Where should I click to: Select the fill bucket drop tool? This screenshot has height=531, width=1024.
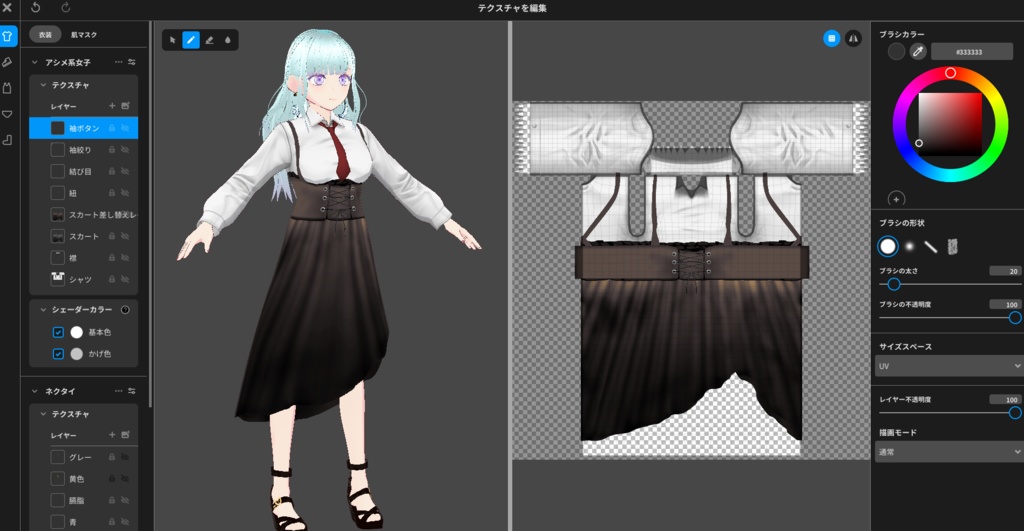227,40
